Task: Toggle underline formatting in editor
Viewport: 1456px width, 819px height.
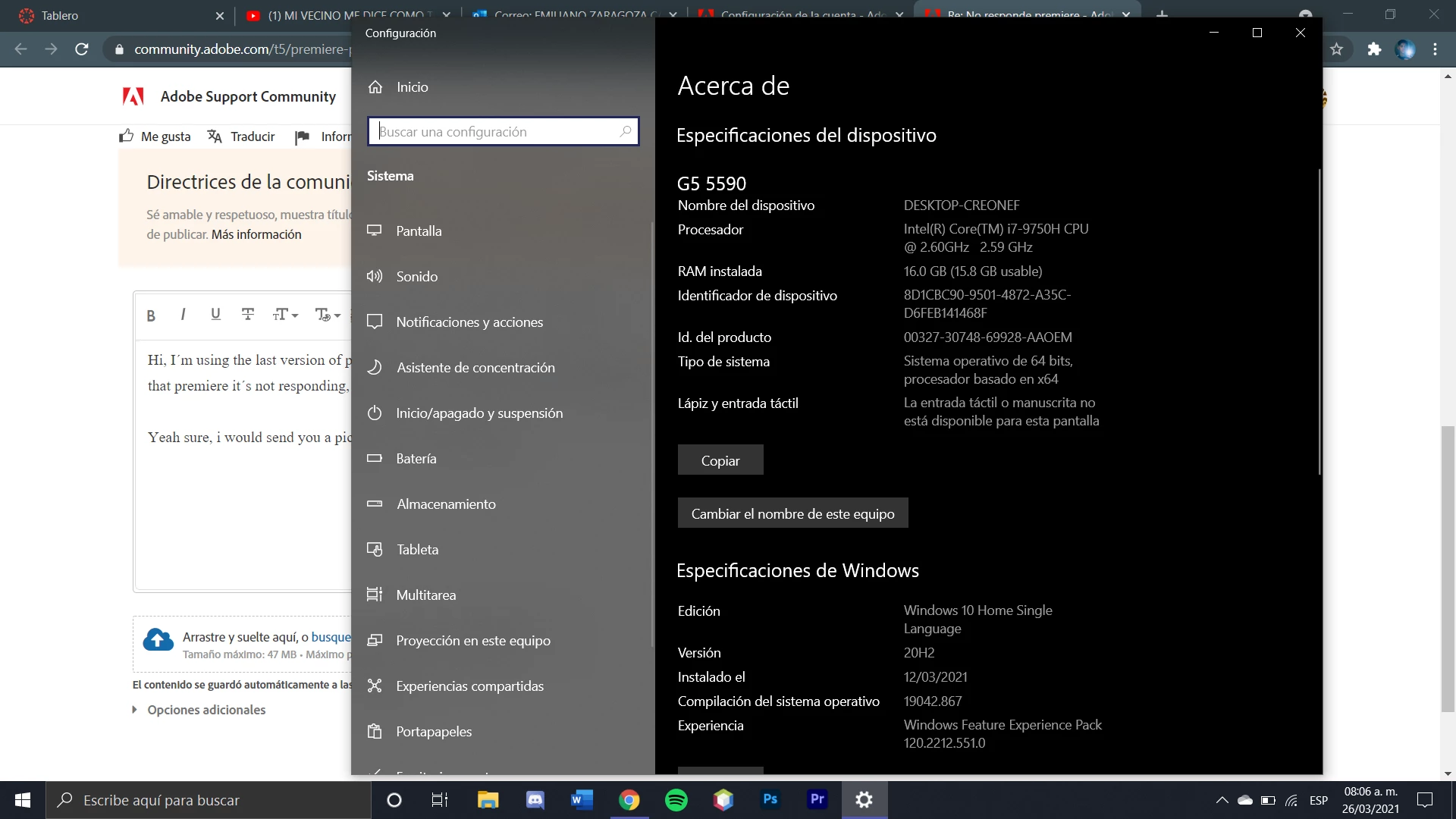Action: pos(215,314)
